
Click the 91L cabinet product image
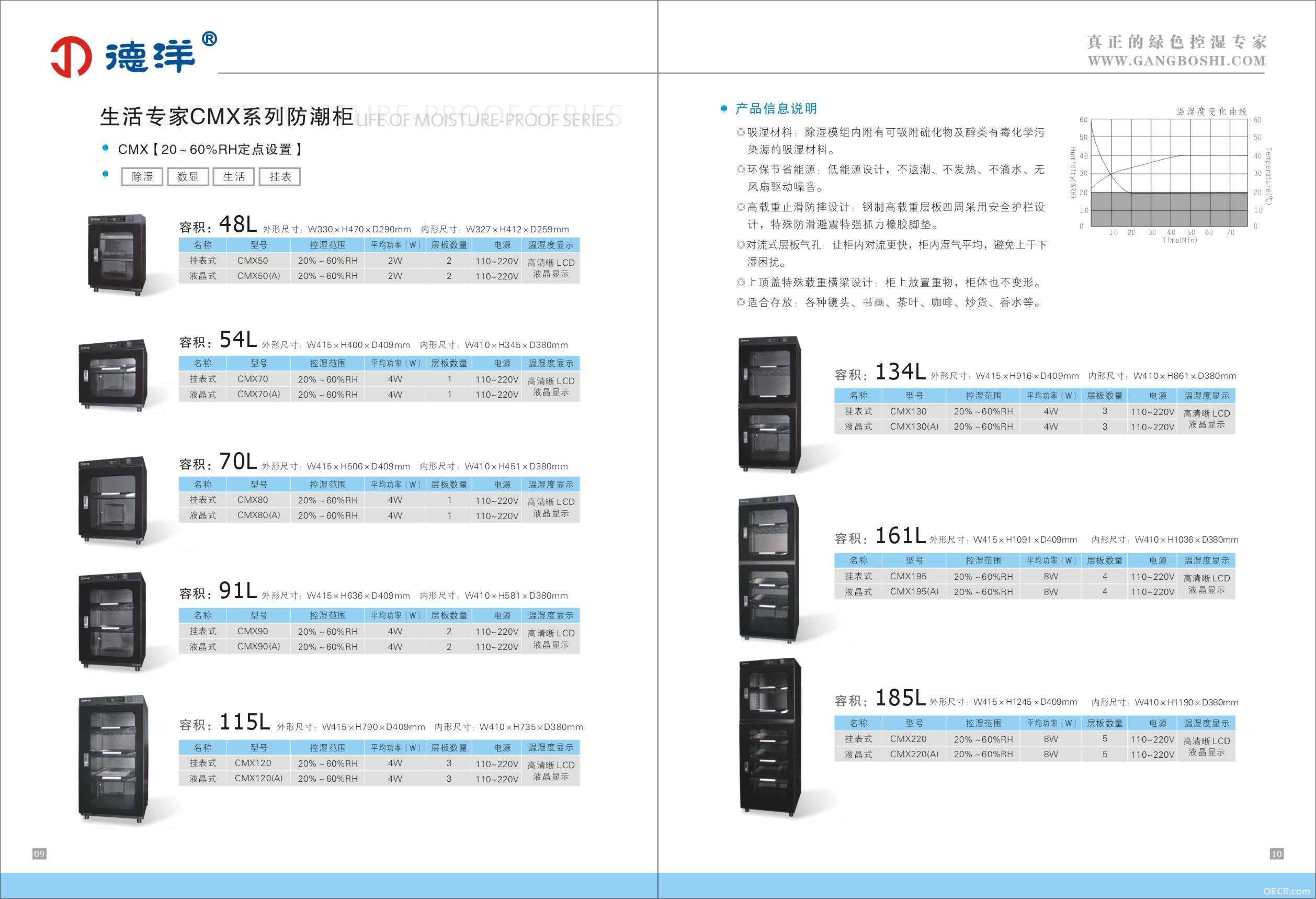(x=112, y=622)
